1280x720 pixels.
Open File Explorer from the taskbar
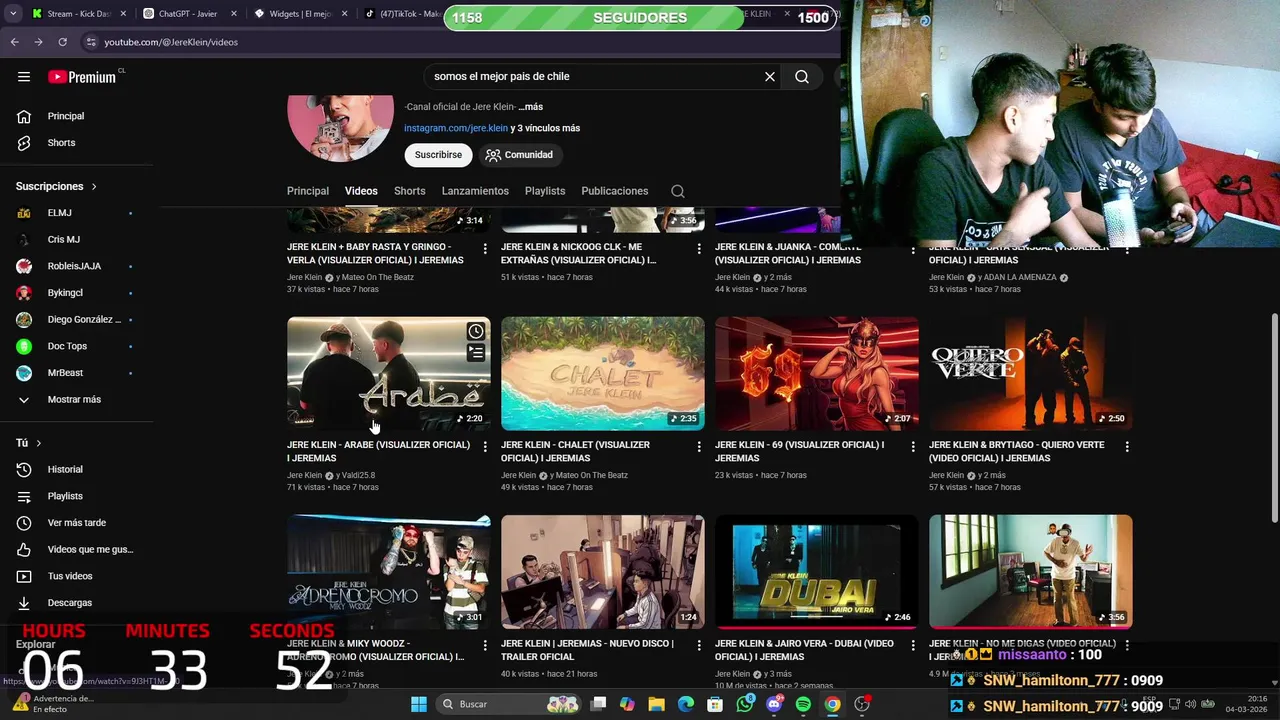coord(657,704)
